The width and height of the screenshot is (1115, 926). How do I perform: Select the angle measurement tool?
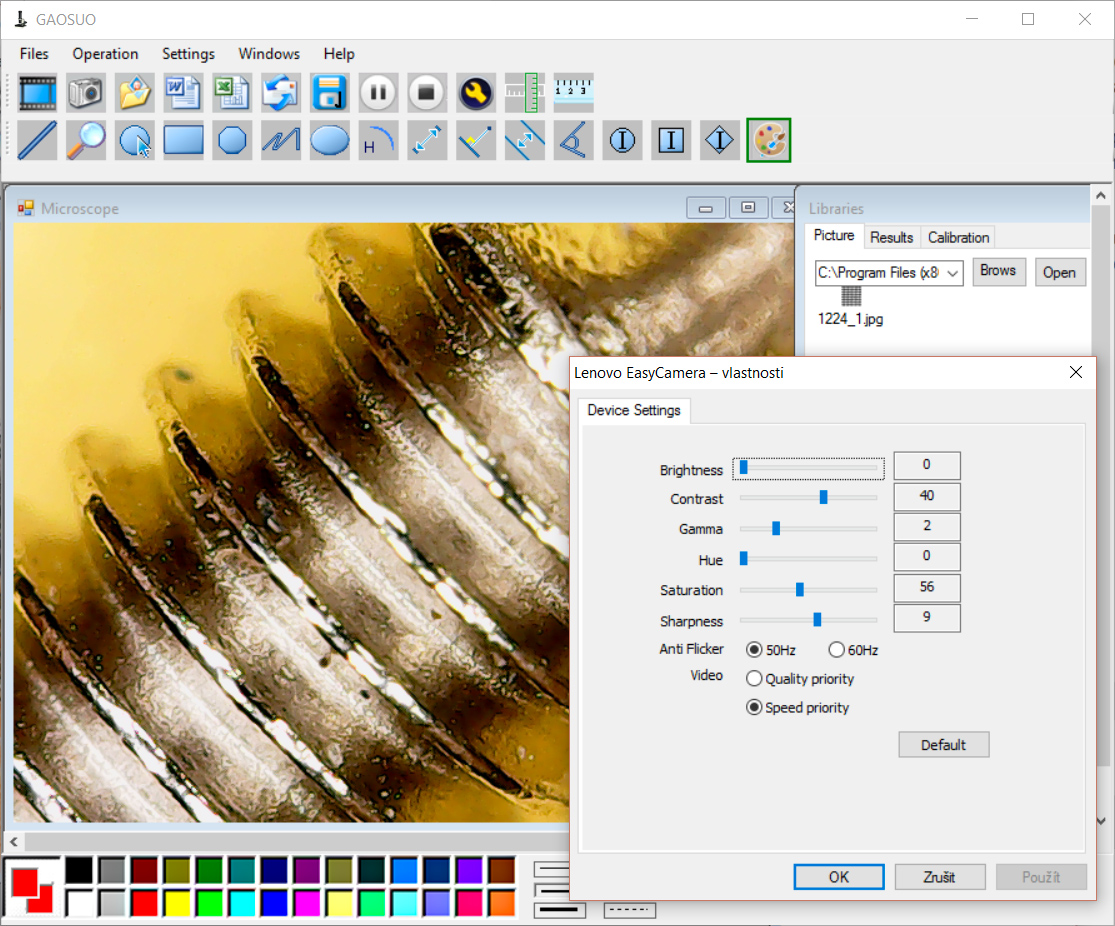click(573, 140)
